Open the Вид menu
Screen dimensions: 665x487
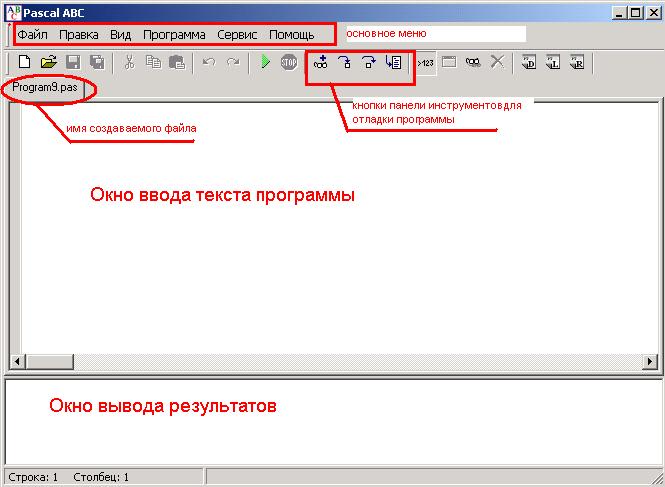point(120,34)
